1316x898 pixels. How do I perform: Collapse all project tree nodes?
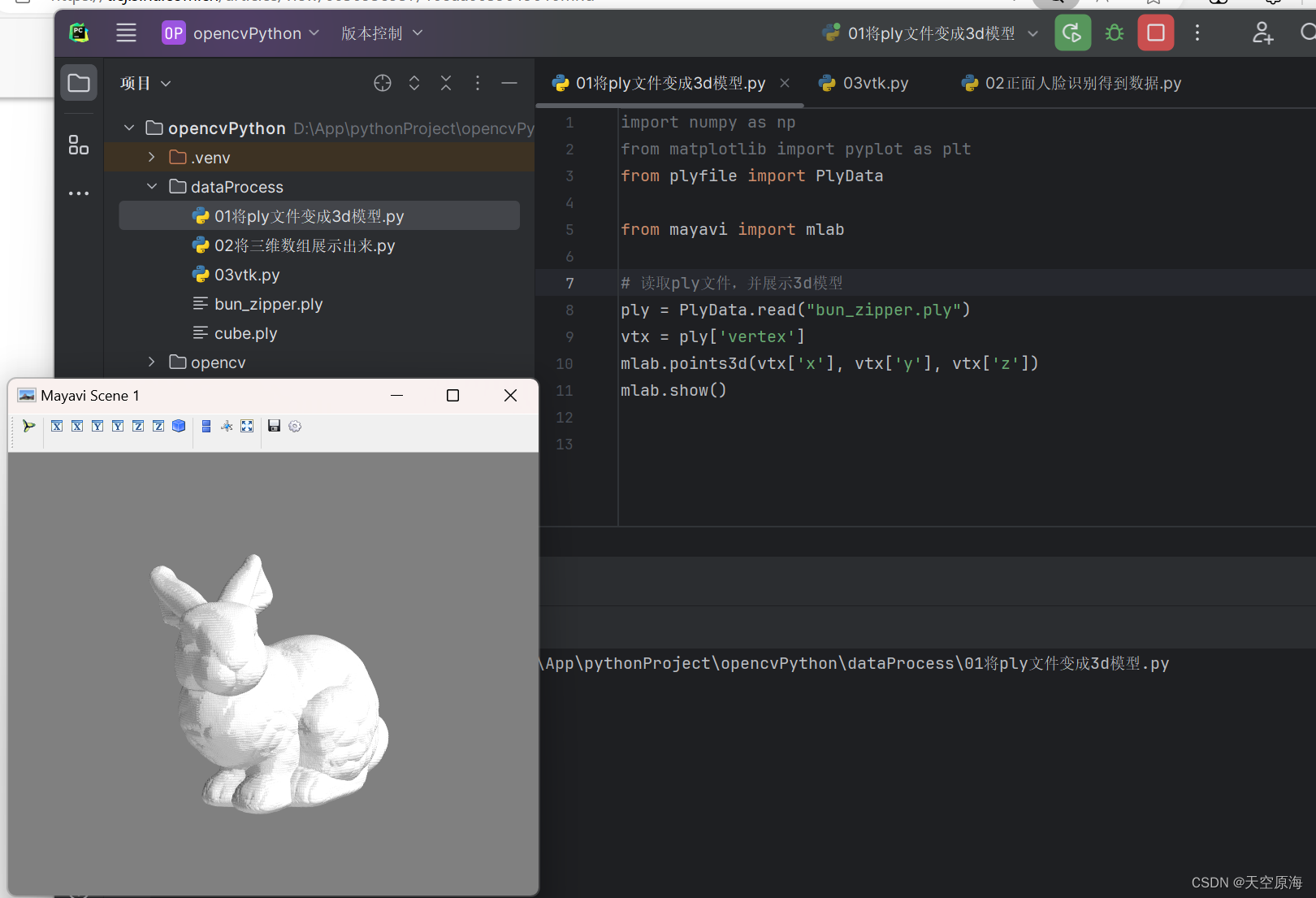coord(446,83)
